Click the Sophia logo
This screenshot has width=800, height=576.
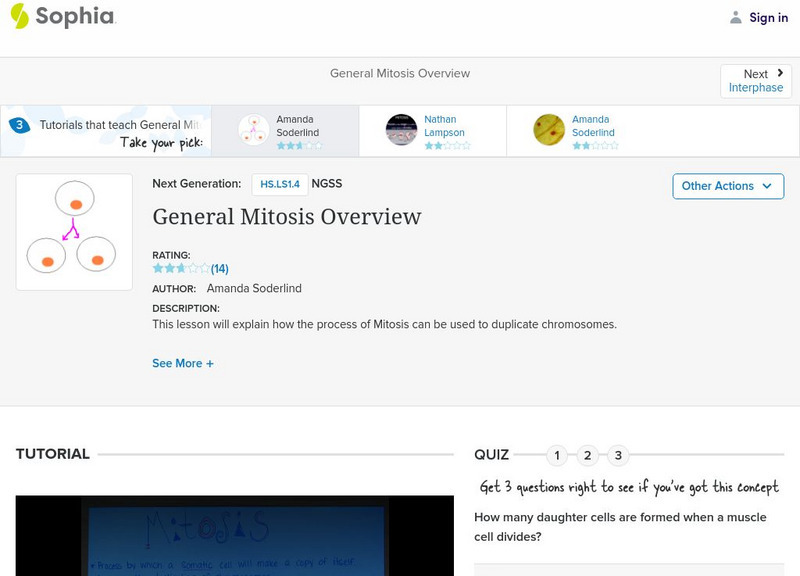coord(63,16)
